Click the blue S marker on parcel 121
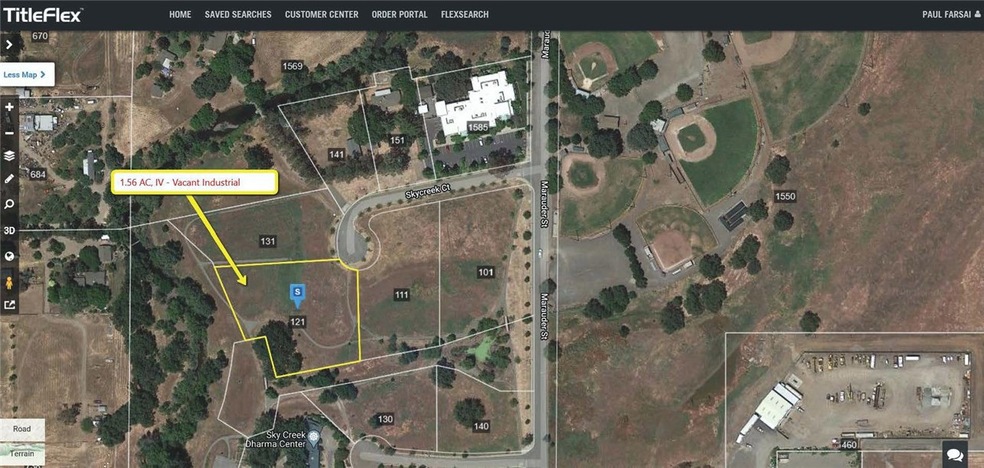Viewport: 984px width, 468px height. click(x=297, y=295)
